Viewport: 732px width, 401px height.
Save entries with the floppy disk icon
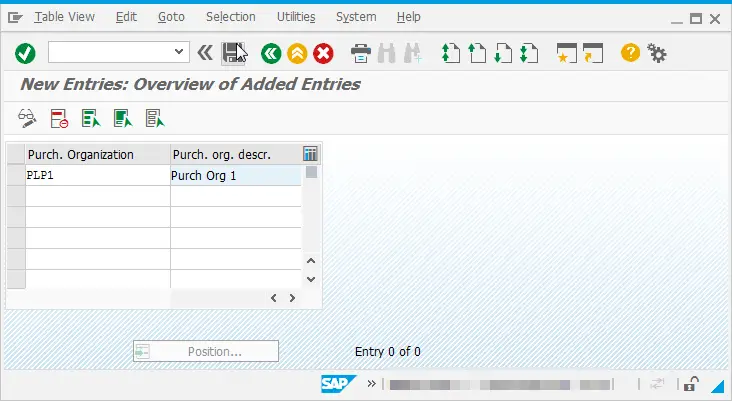233,53
